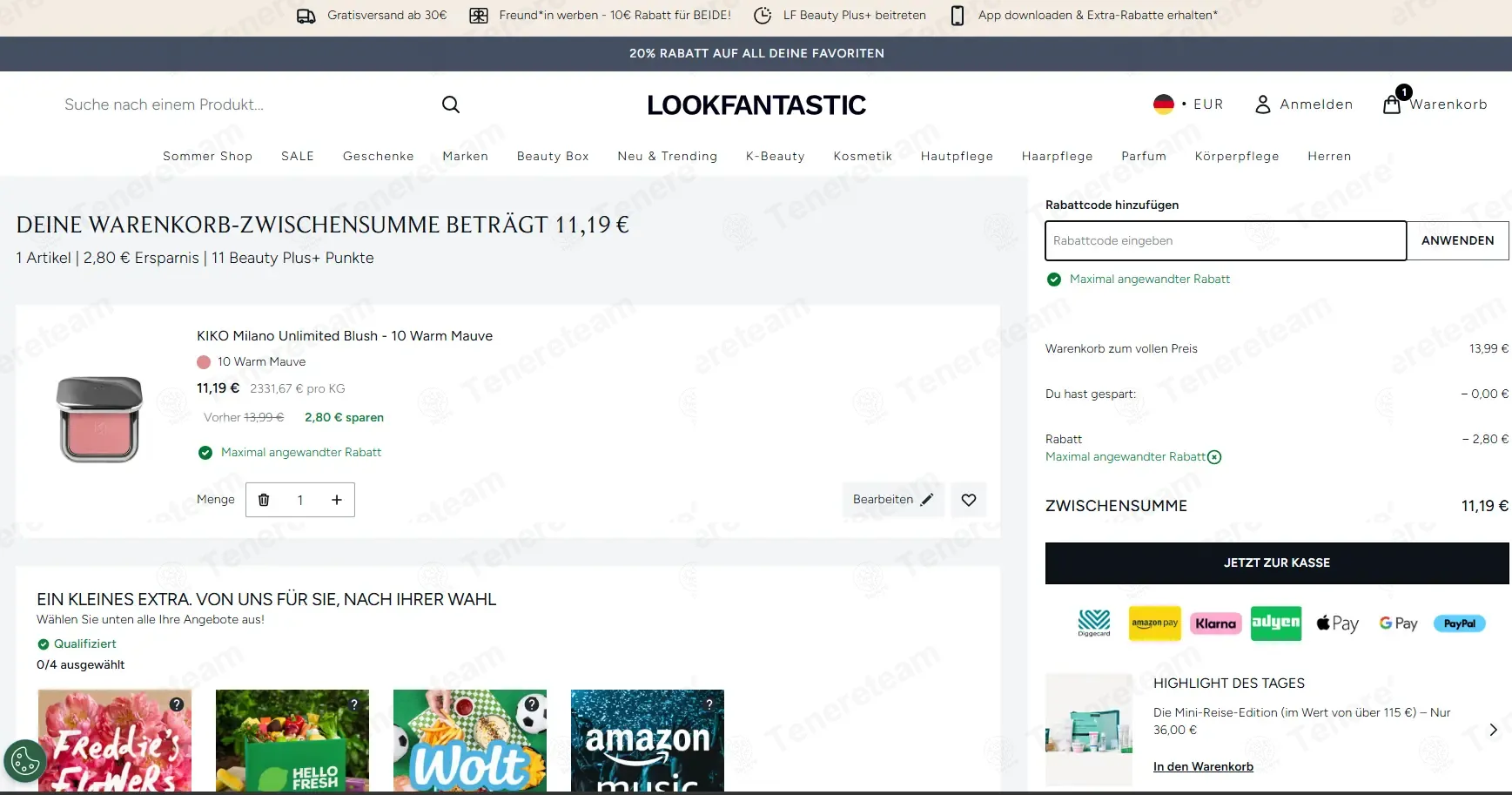
Task: Open the cookie settings icon
Action: click(25, 760)
